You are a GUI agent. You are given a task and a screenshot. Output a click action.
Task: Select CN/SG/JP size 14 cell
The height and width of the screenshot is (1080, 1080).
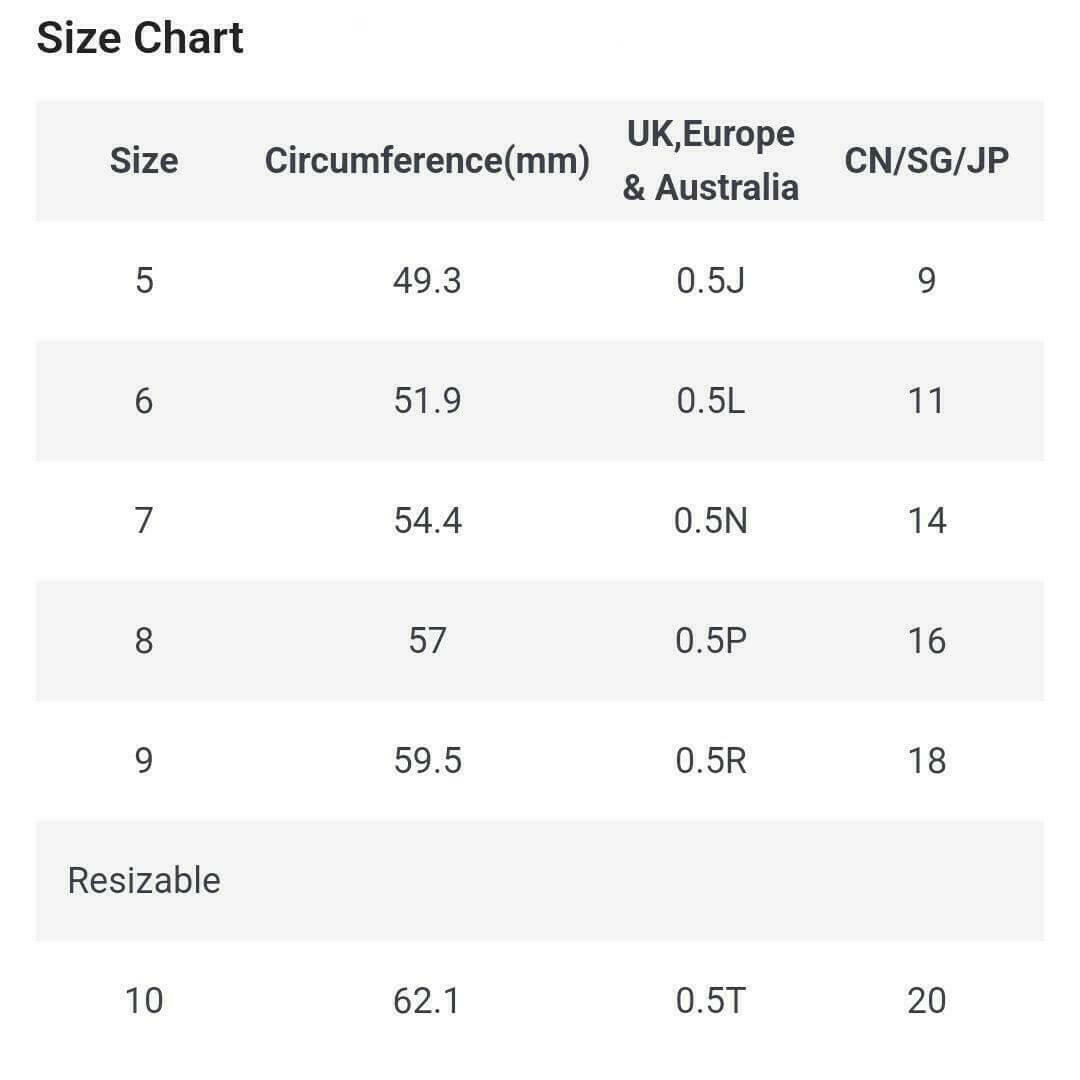(926, 521)
